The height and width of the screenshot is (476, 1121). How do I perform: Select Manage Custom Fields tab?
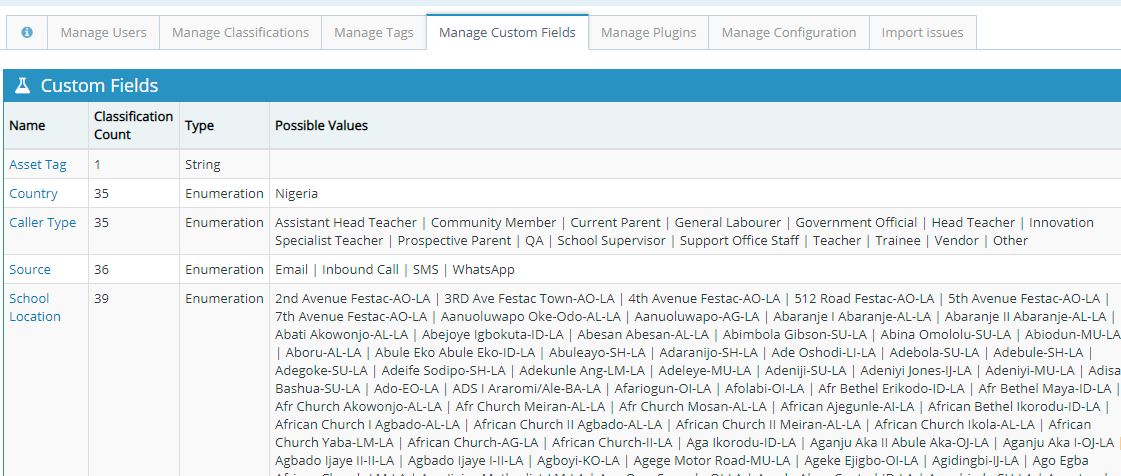coord(507,33)
